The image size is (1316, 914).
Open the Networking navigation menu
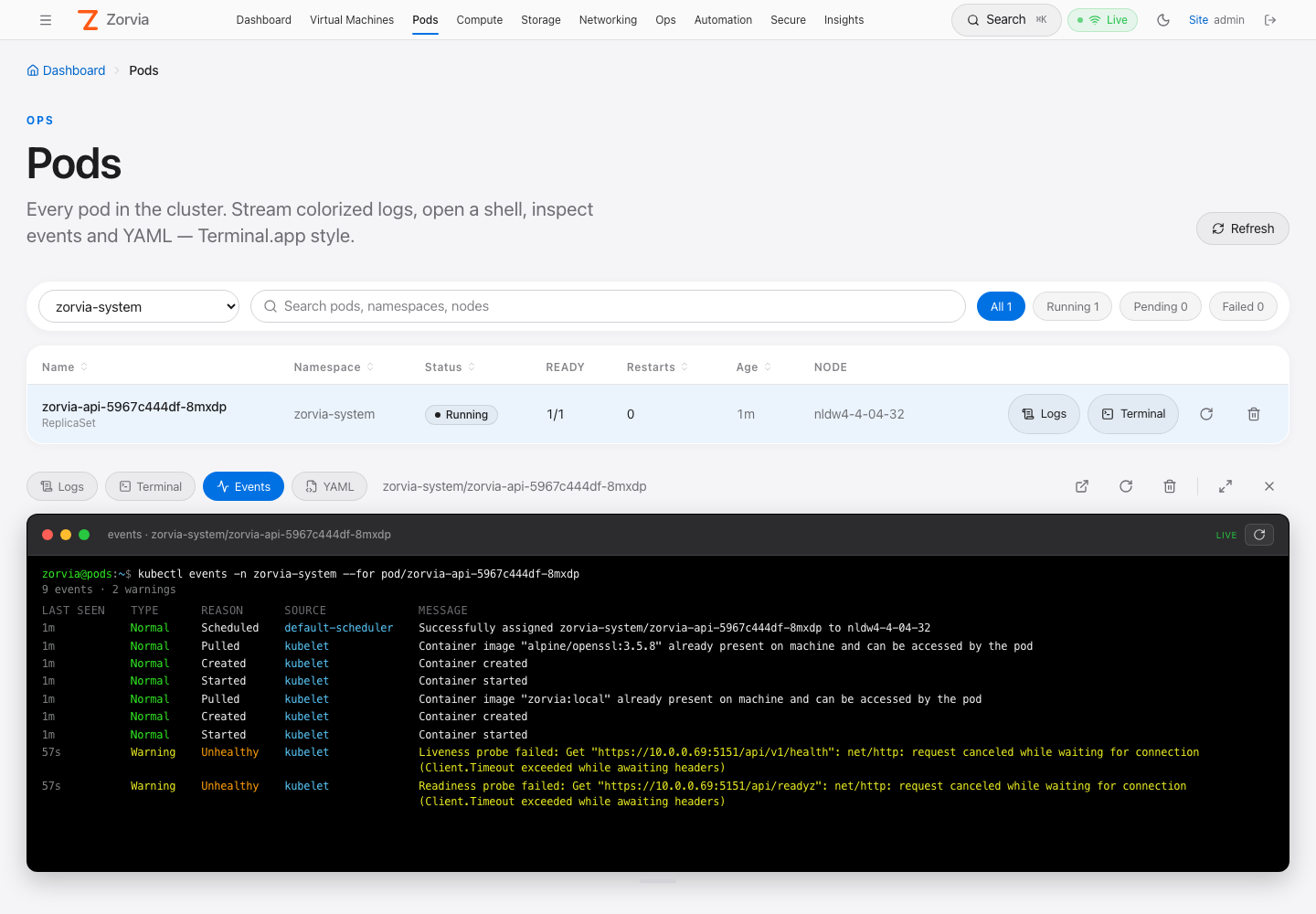click(608, 20)
